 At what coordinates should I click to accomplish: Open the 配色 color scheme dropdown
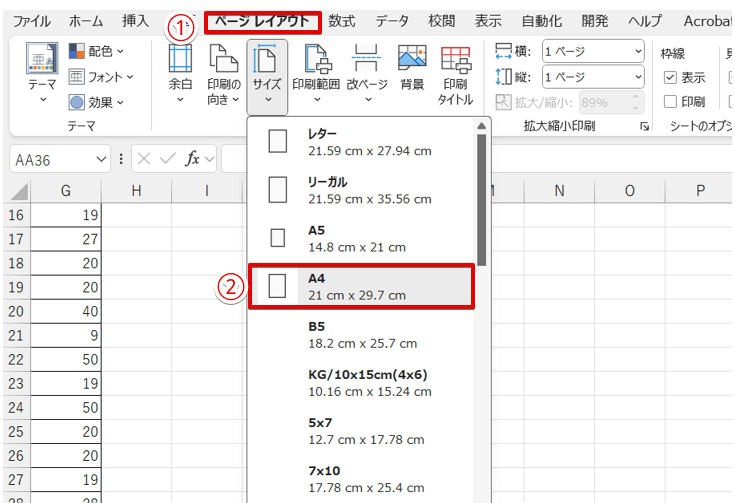[x=96, y=51]
